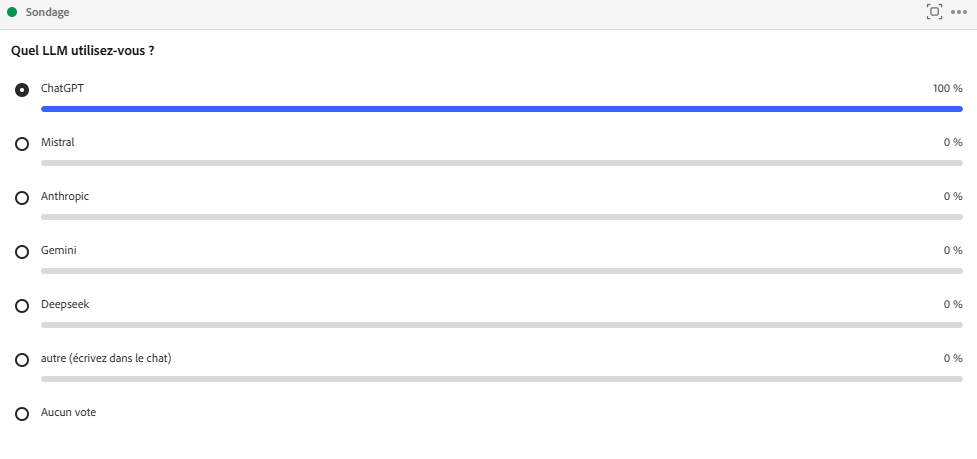
Task: Select the Anthropic radio button
Action: [22, 198]
